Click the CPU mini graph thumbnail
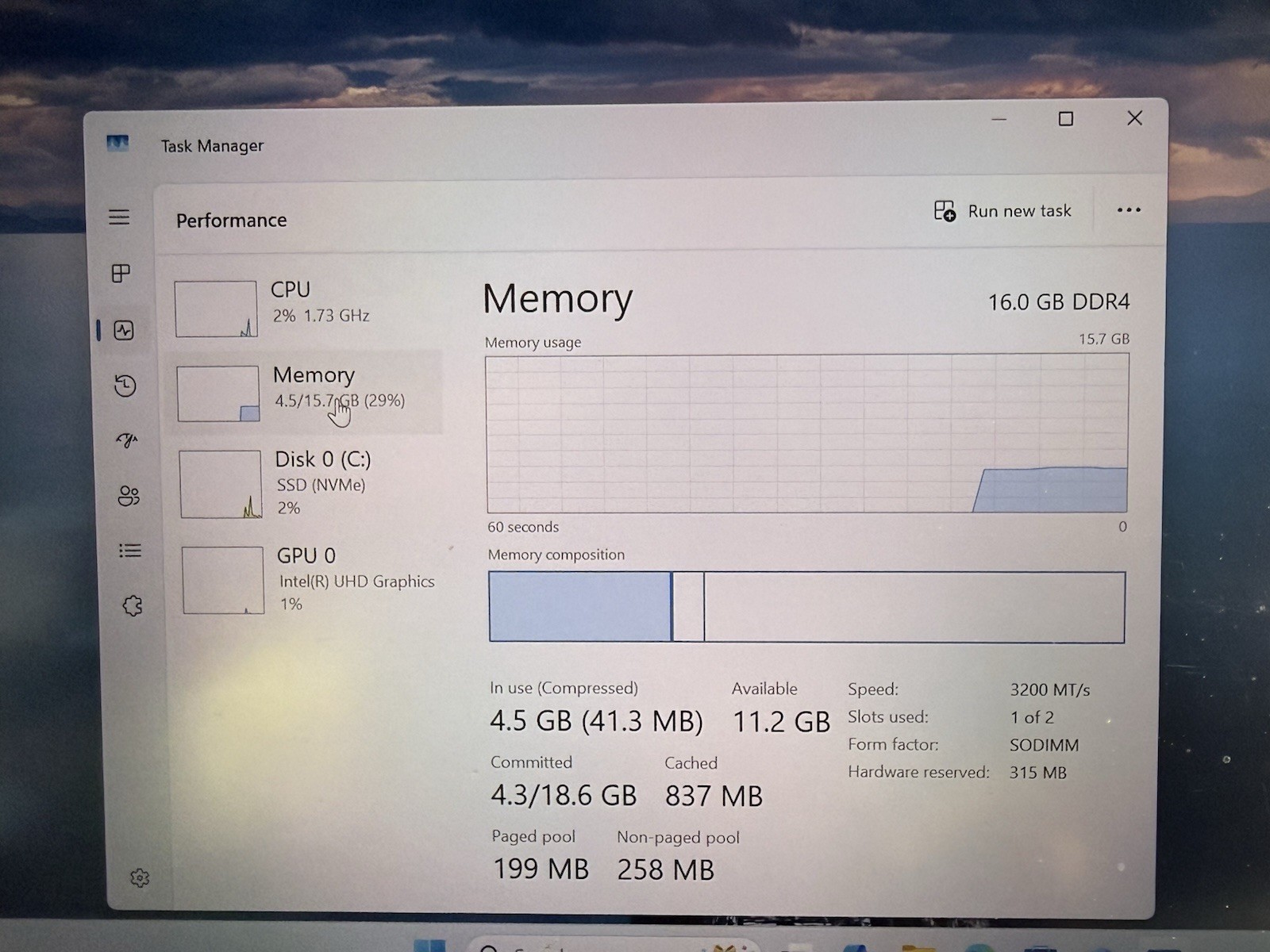 216,309
